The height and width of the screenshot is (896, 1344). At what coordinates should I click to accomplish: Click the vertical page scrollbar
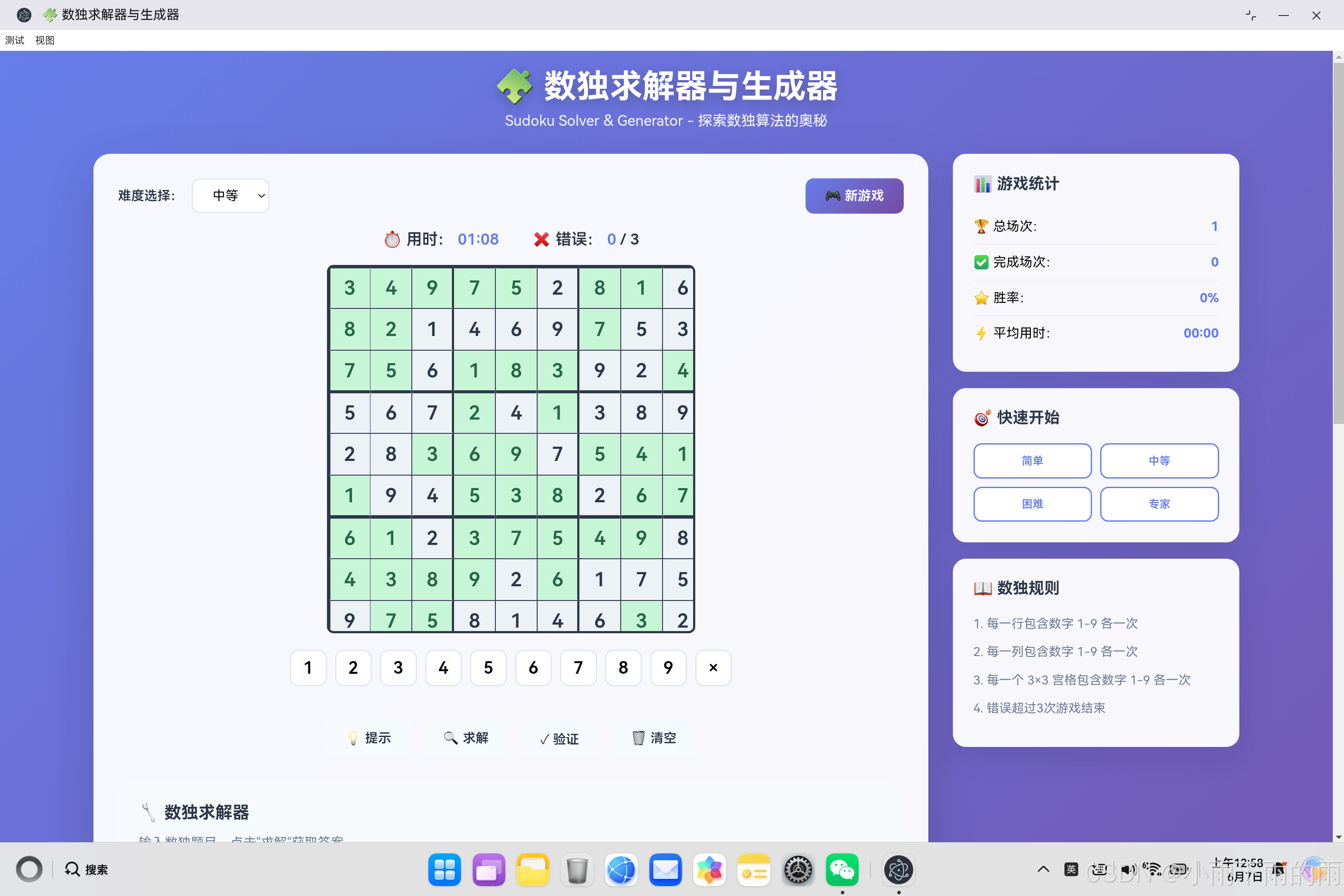[1338, 243]
